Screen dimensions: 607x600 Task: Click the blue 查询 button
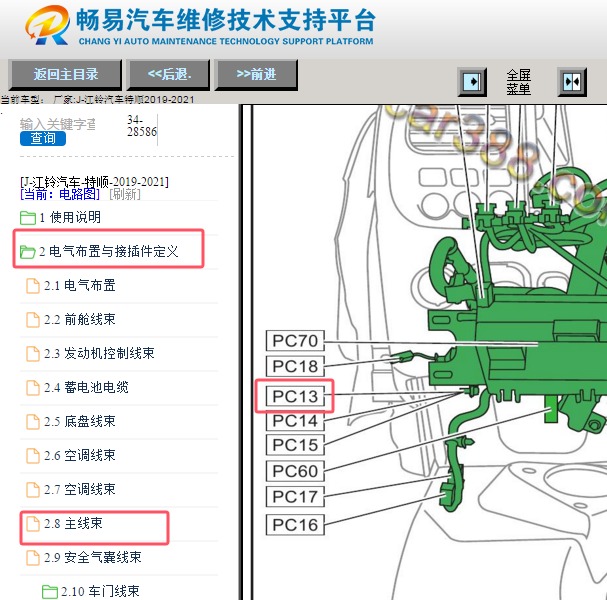43,139
